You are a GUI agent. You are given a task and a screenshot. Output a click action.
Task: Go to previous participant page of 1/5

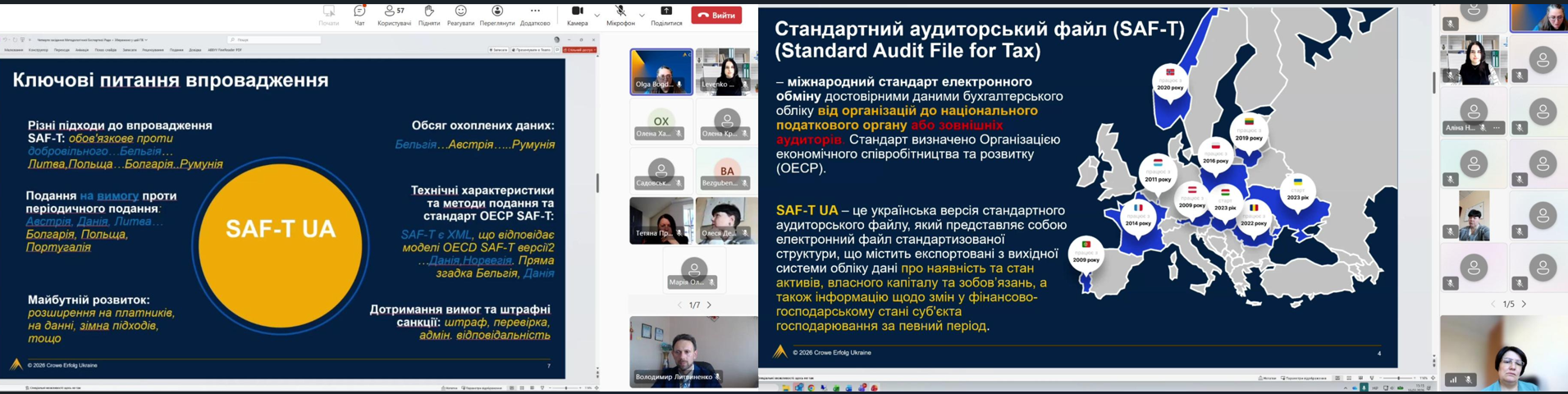(1493, 305)
